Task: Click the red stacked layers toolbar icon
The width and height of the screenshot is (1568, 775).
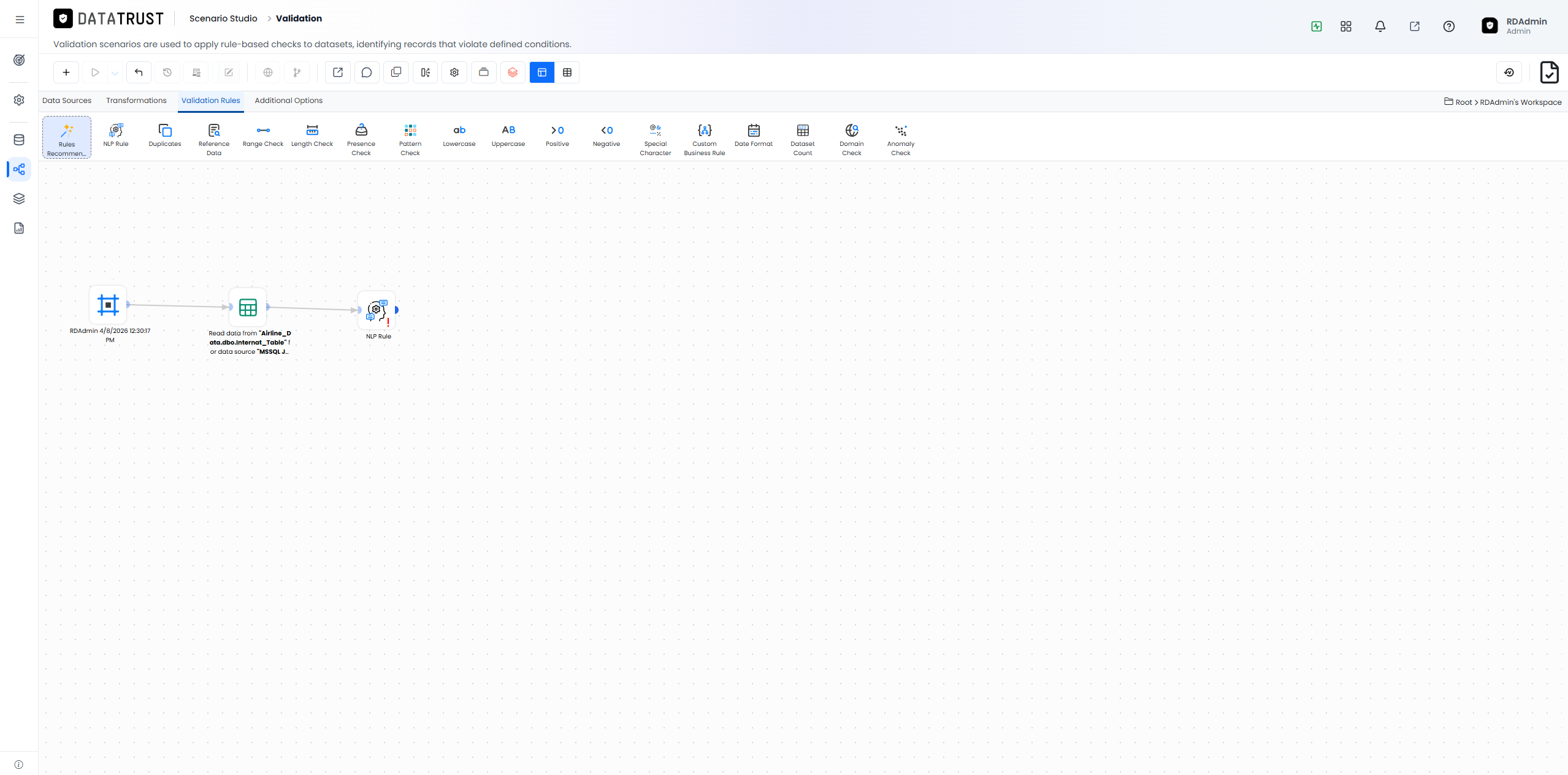Action: click(x=513, y=72)
